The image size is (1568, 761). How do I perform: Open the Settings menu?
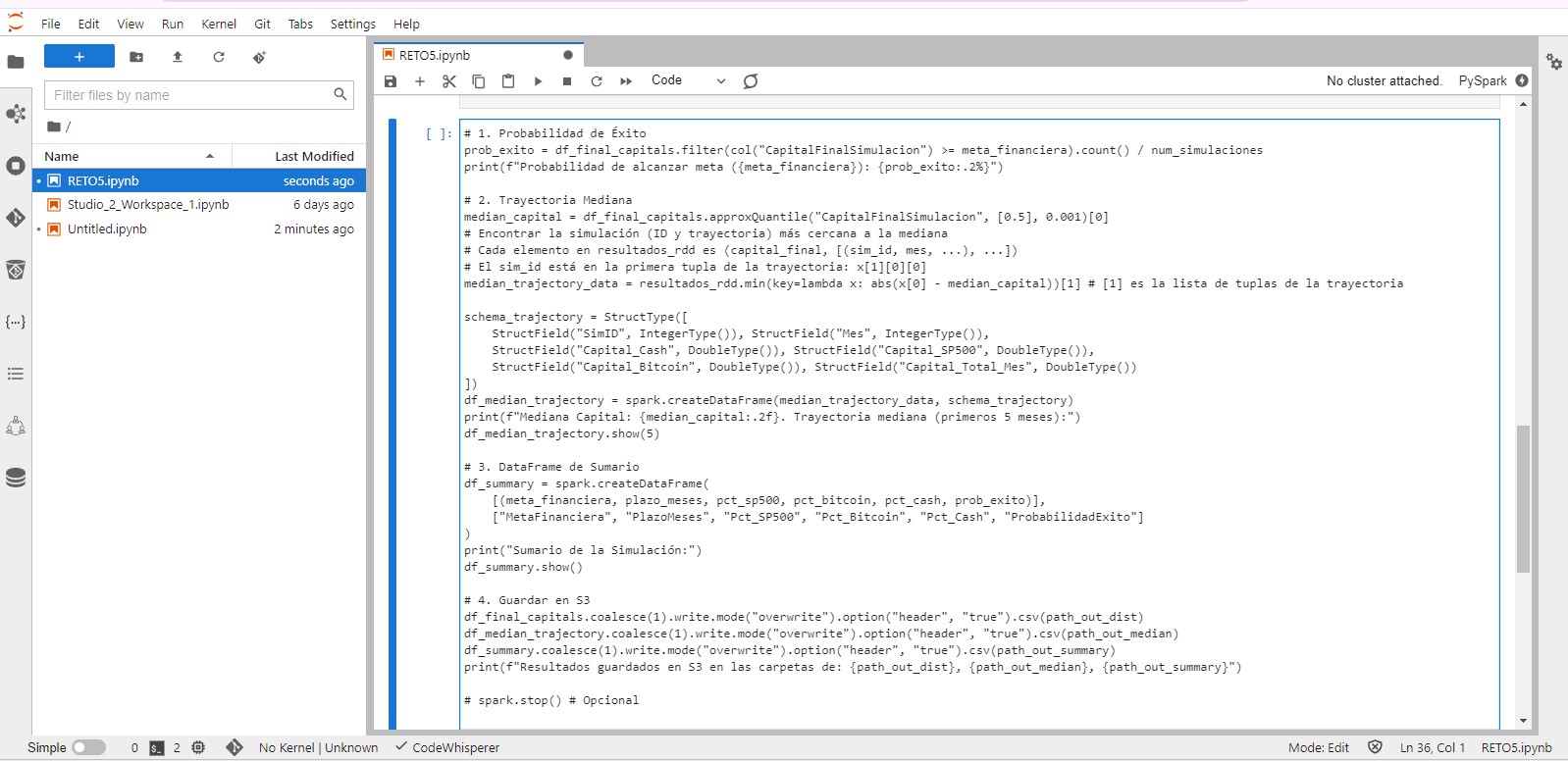pyautogui.click(x=353, y=24)
